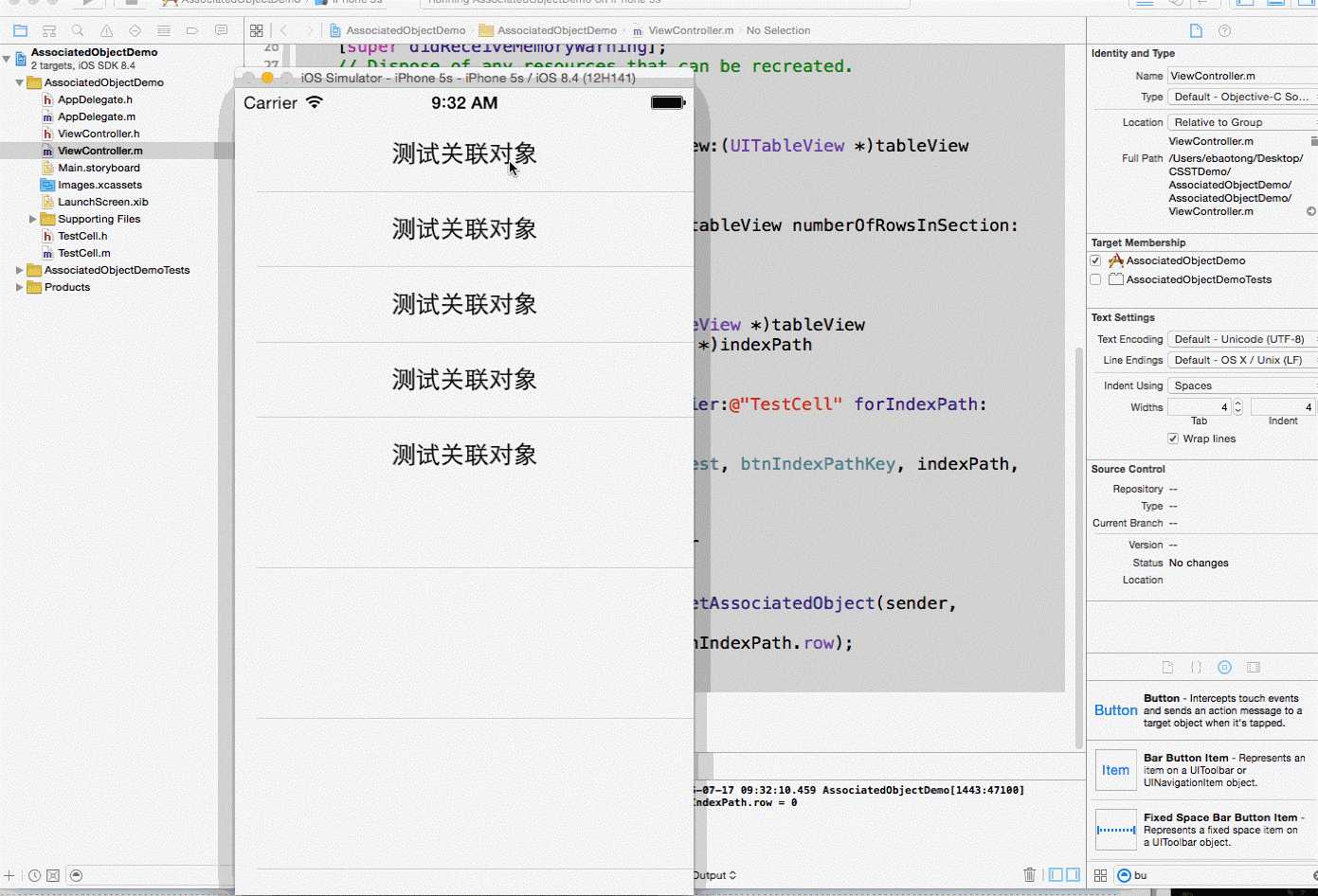1318x896 pixels.
Task: Collapse the AssociatedObjectDemo project root
Action: tap(7, 59)
